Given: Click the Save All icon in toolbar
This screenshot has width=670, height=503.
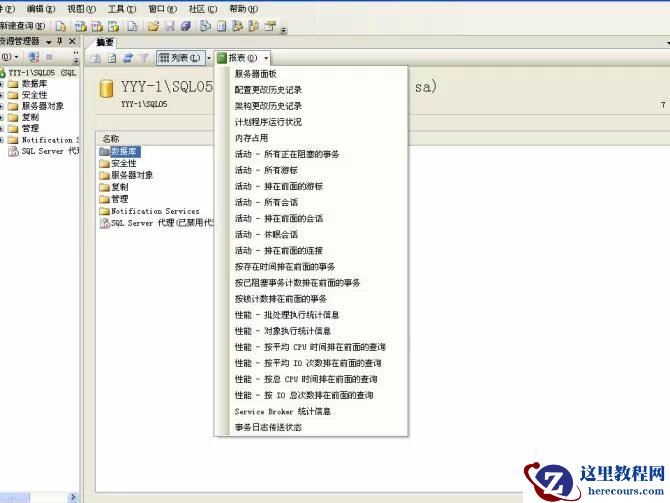Looking at the screenshot, I should (x=185, y=26).
